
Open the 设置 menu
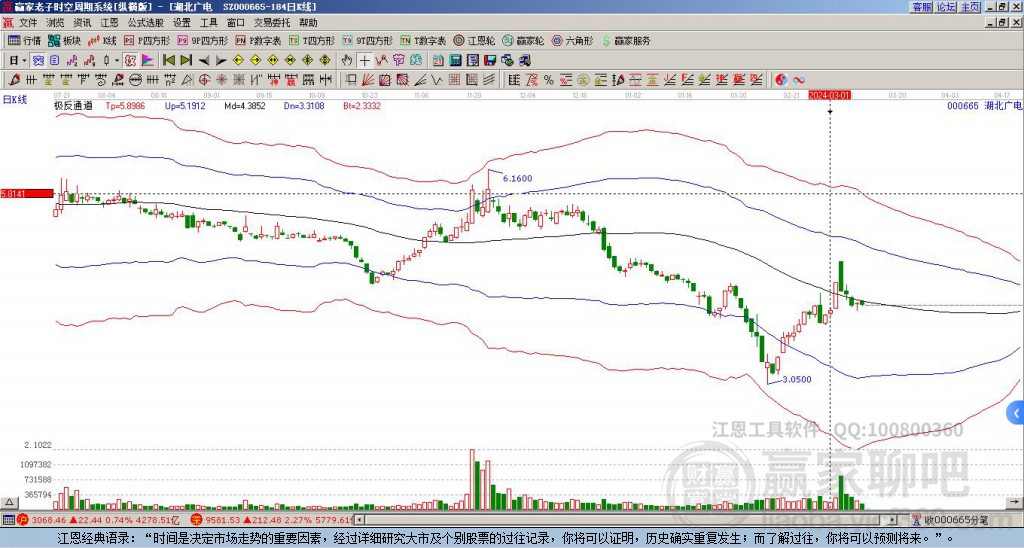click(182, 23)
